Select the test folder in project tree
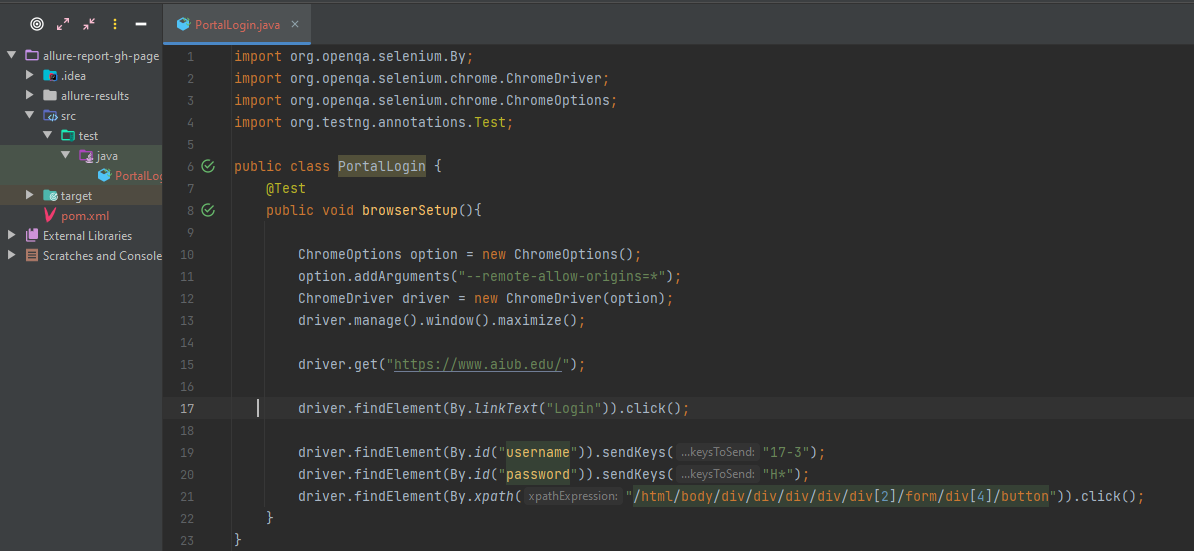 click(x=88, y=135)
